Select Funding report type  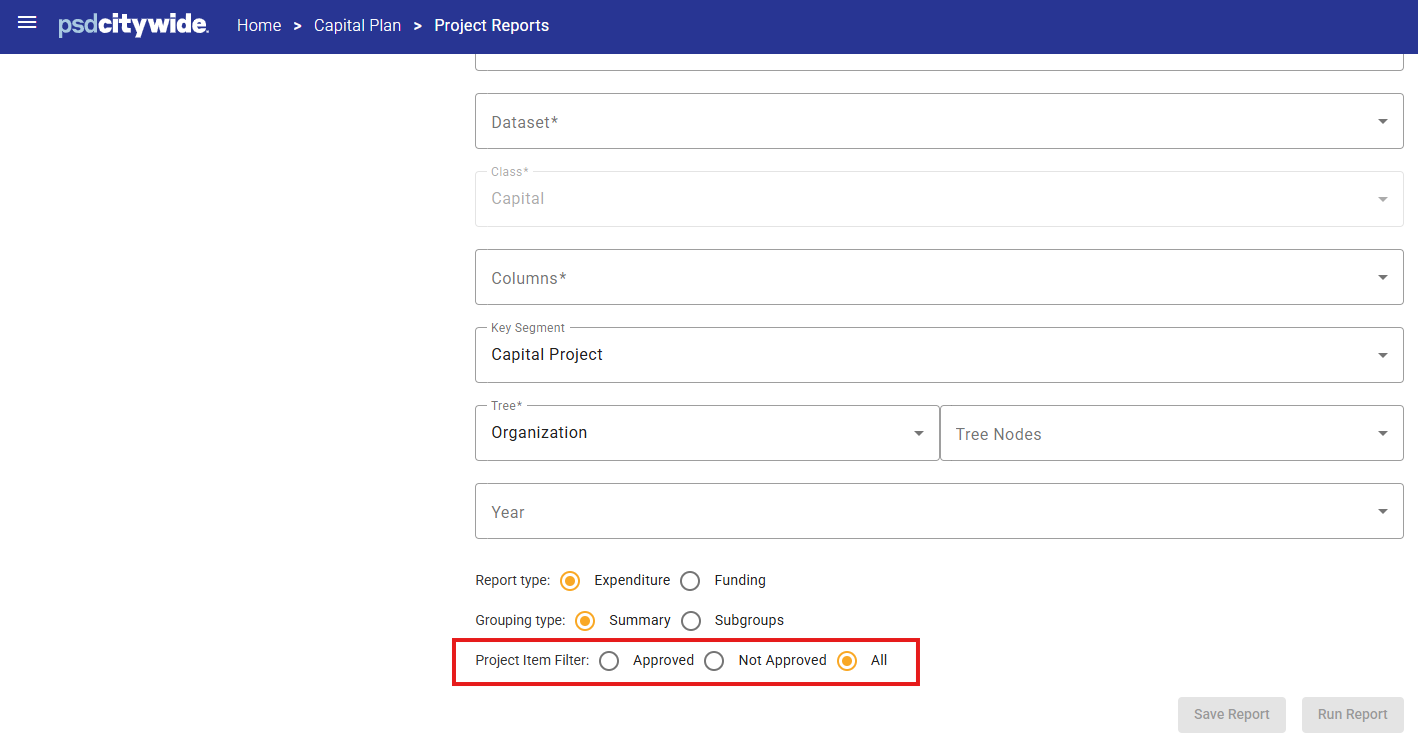(x=690, y=580)
